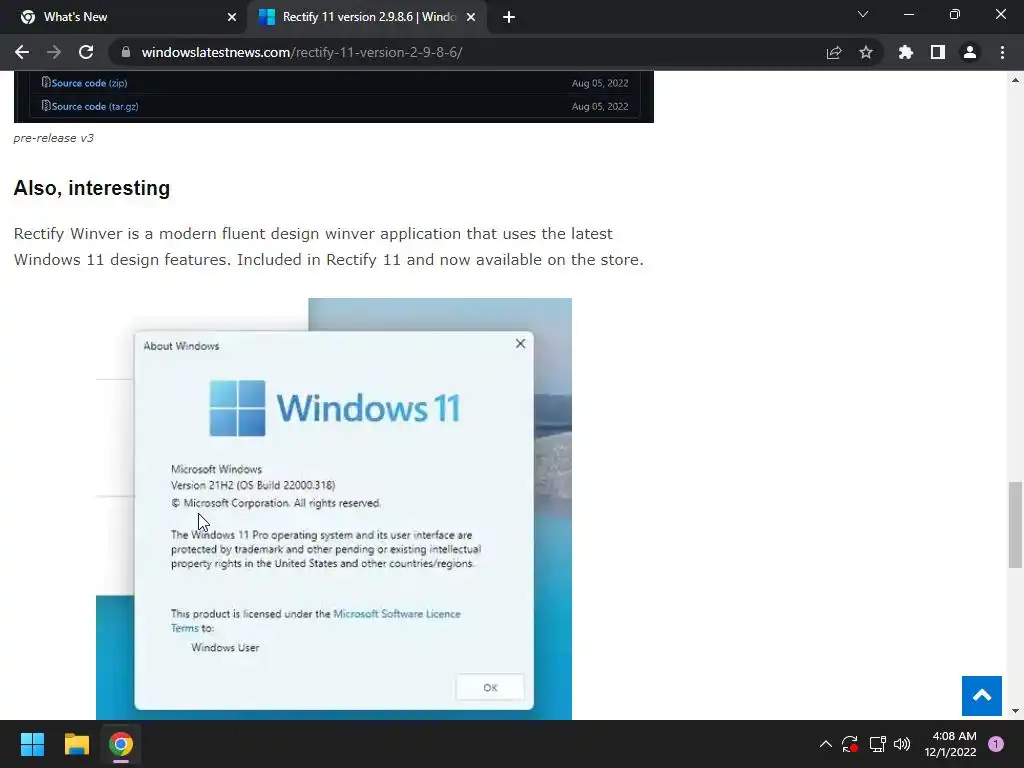Close the Rectify 11 tab

click(x=471, y=17)
